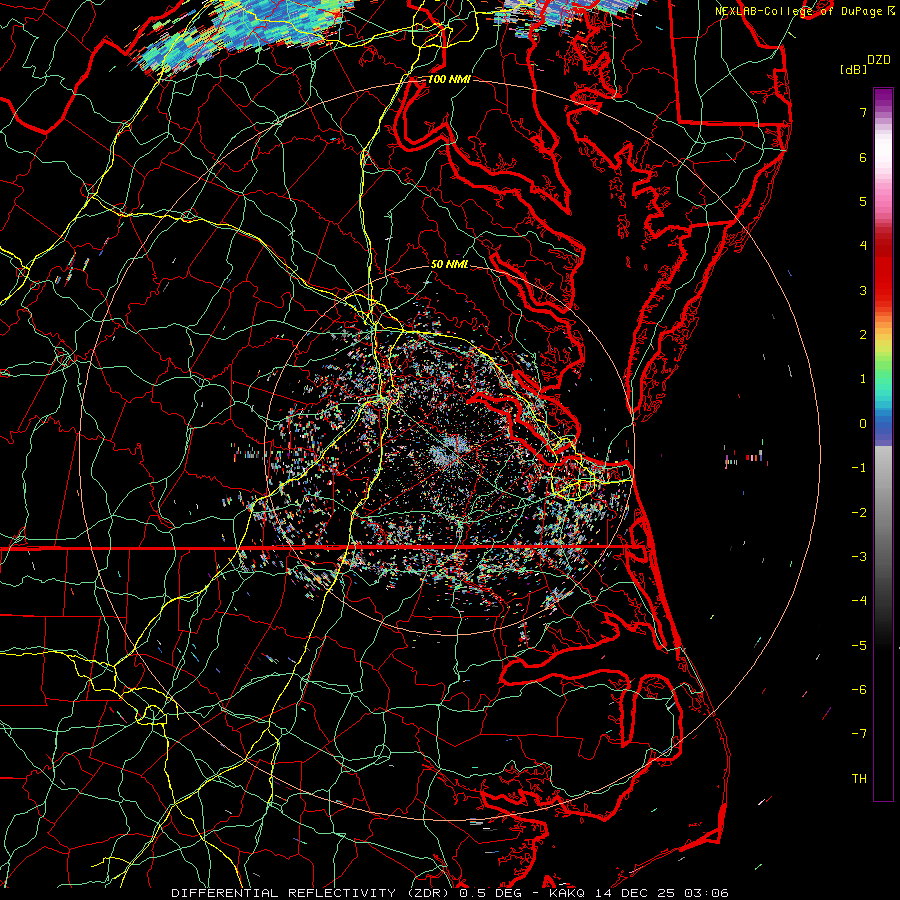Click the TH threshold label on the scale

[x=859, y=779]
